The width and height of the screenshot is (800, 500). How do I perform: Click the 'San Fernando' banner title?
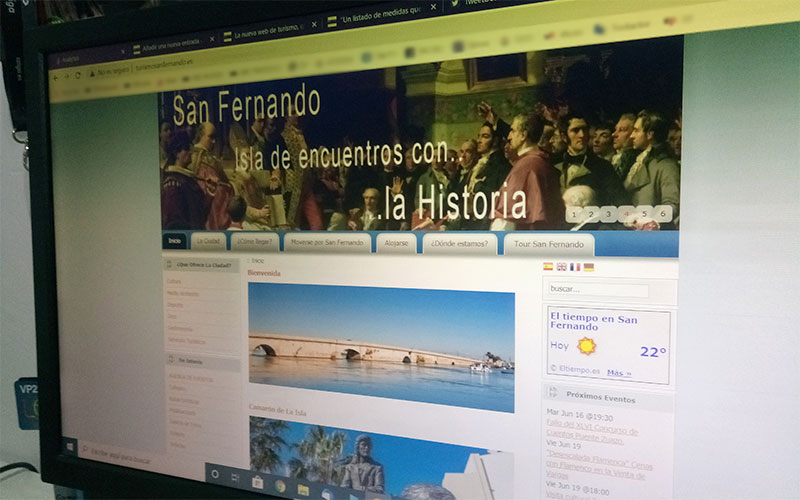[x=246, y=106]
